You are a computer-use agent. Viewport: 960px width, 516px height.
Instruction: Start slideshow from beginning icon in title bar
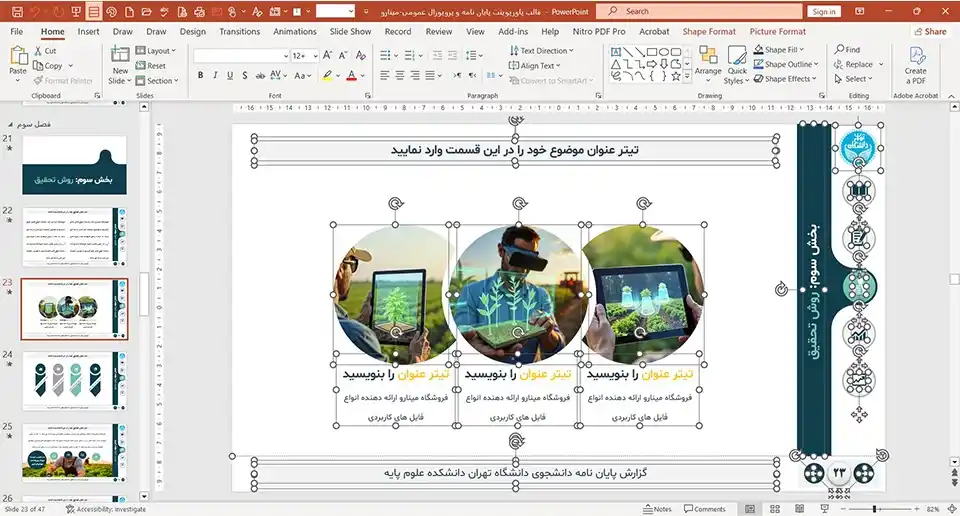tap(76, 12)
